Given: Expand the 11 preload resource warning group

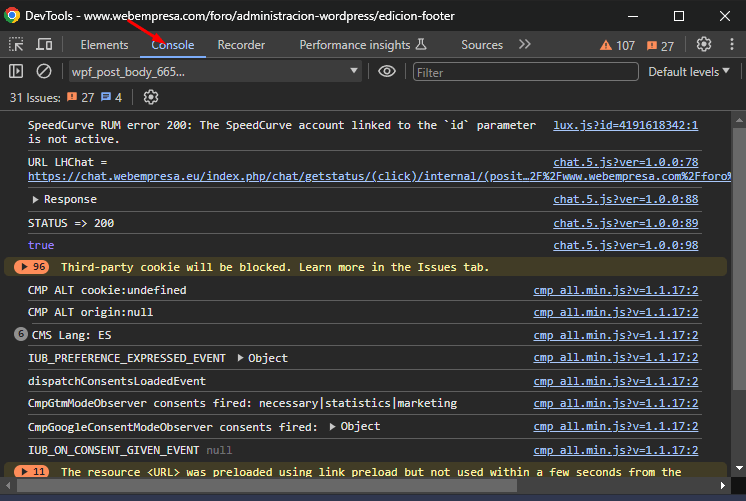Looking at the screenshot, I should 31,472.
